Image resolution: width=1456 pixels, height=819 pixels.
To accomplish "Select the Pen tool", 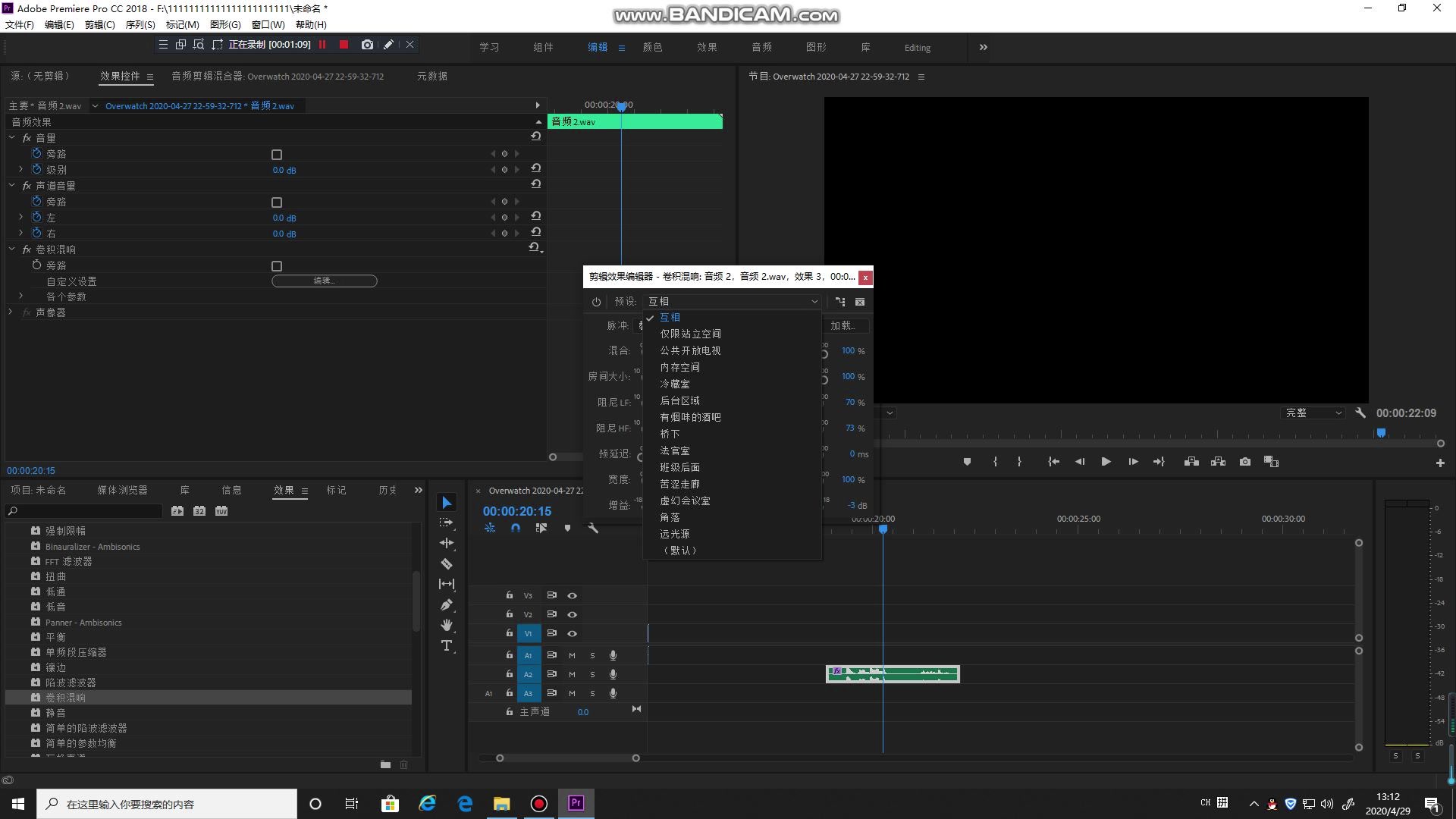I will point(447,605).
